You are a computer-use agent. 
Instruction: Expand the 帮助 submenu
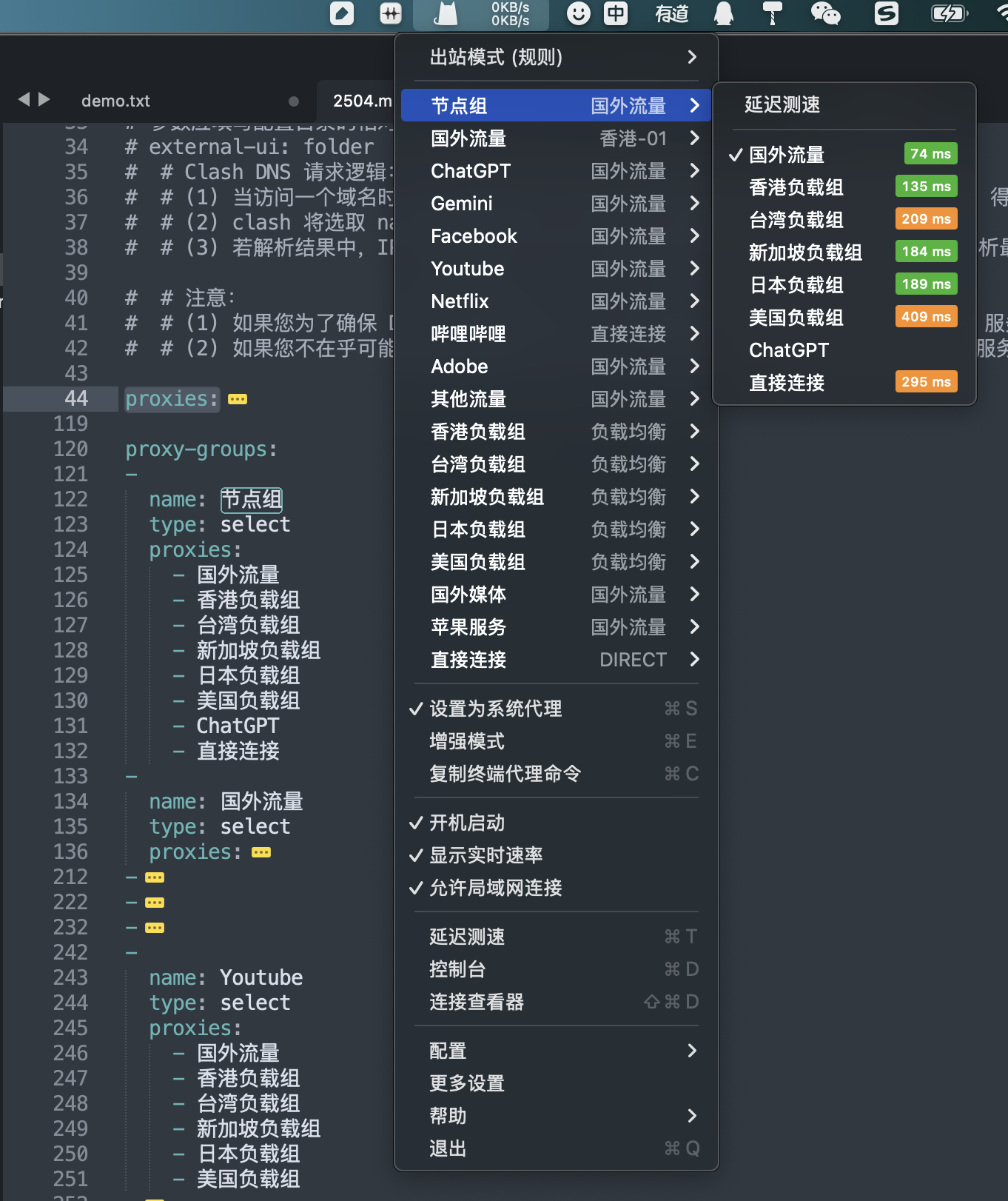coord(557,1116)
